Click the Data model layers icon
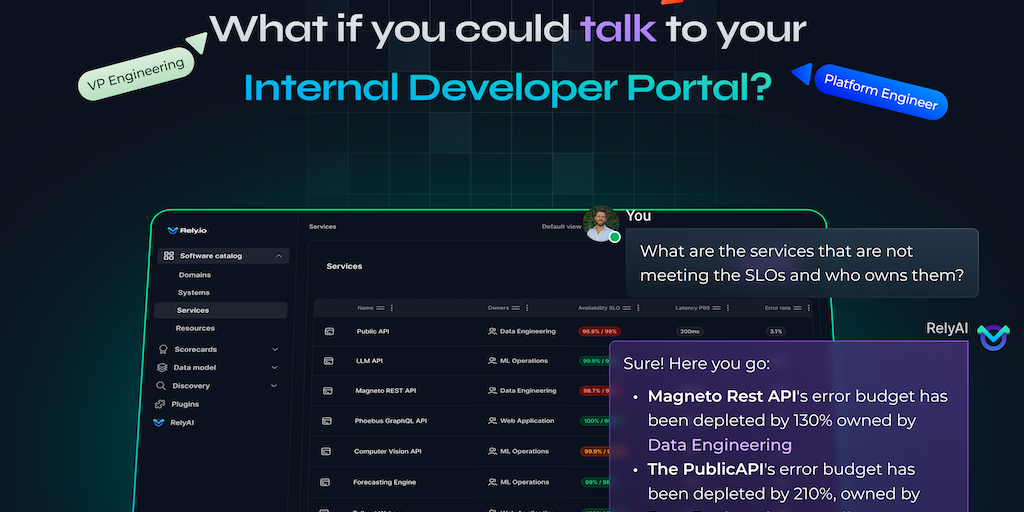This screenshot has height=512, width=1024. tap(162, 368)
